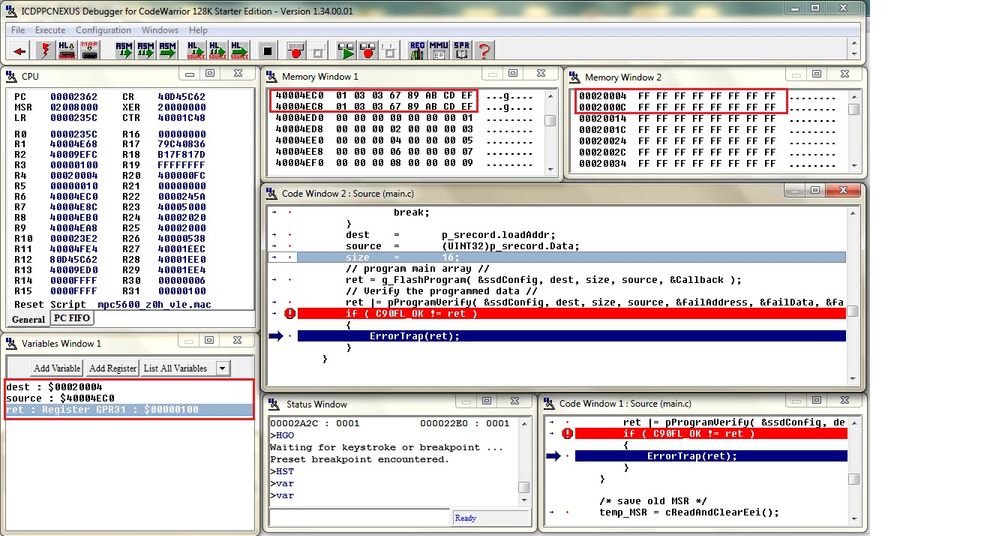
Task: Open the SPR special registers icon
Action: tap(461, 50)
